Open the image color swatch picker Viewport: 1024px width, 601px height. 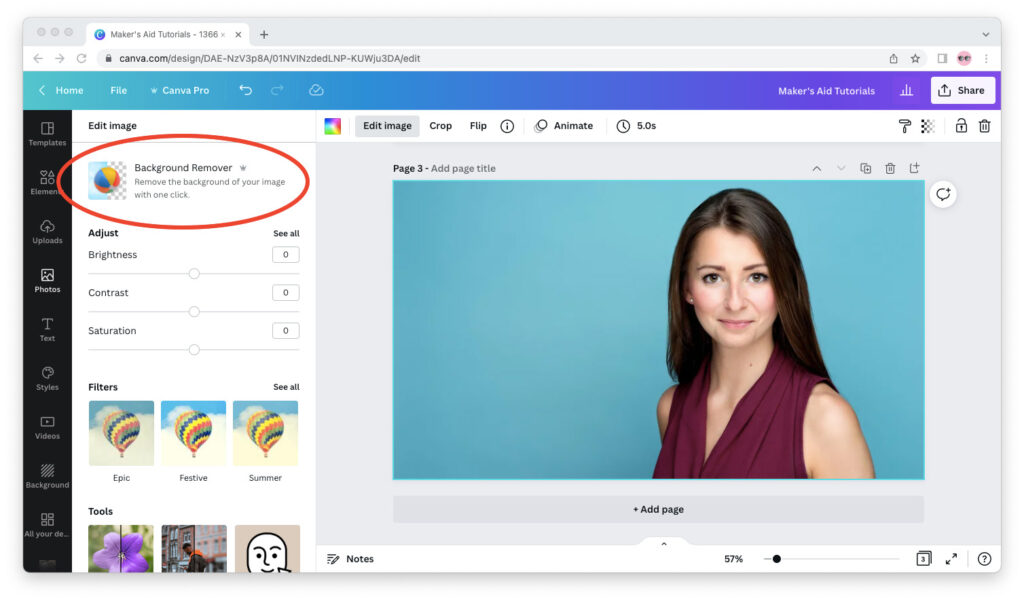tap(332, 126)
